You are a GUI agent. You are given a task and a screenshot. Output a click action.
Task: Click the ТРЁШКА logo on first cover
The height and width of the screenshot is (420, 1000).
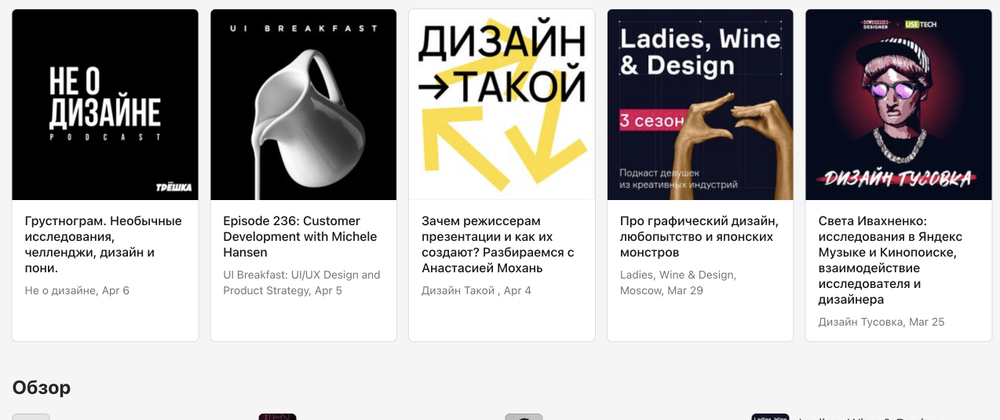(173, 187)
